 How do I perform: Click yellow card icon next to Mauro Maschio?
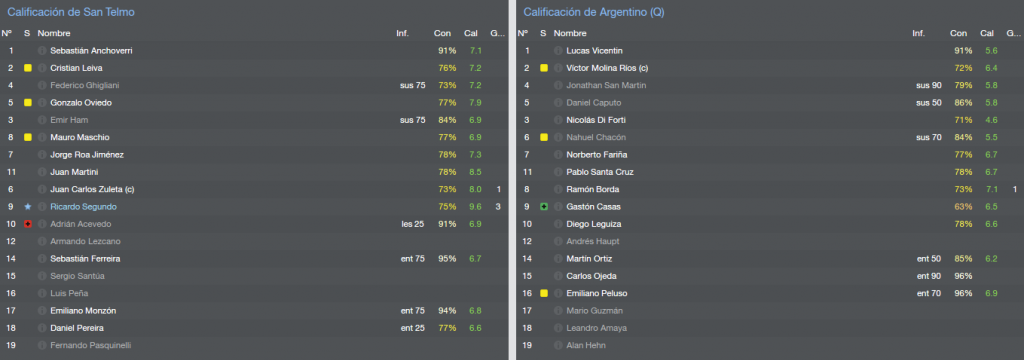click(x=27, y=137)
